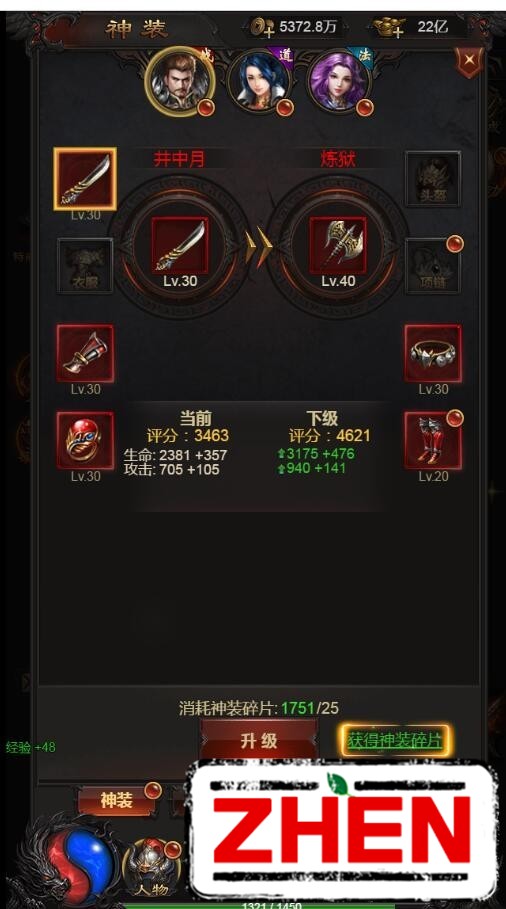This screenshot has height=909, width=506.
Task: Open the 获得神装碎片 link
Action: tap(395, 740)
